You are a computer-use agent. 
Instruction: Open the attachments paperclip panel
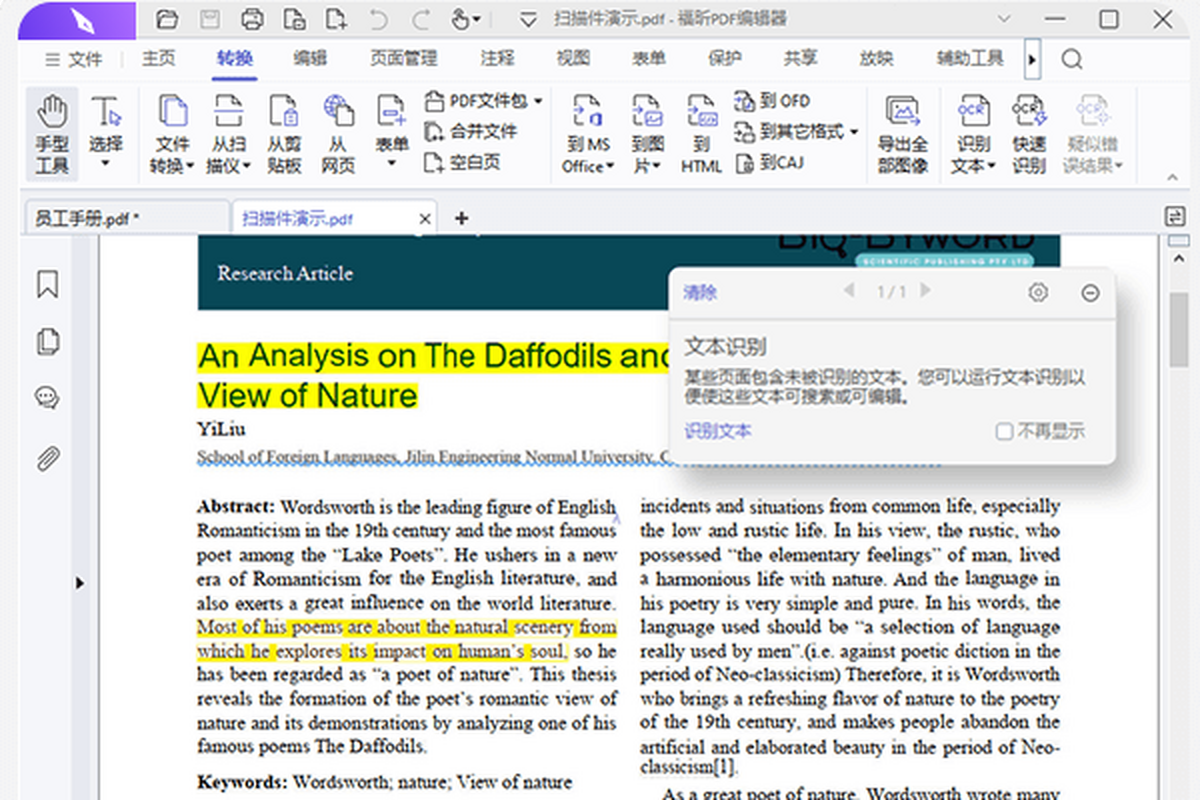[47, 458]
